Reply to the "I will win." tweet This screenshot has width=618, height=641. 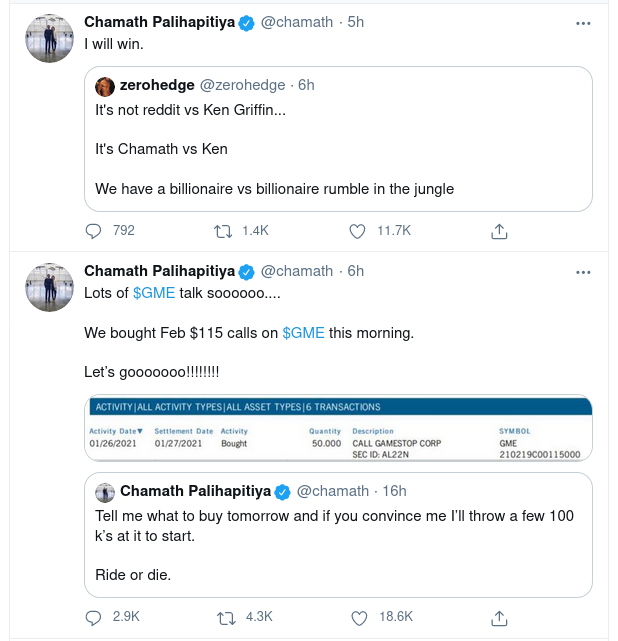[94, 231]
